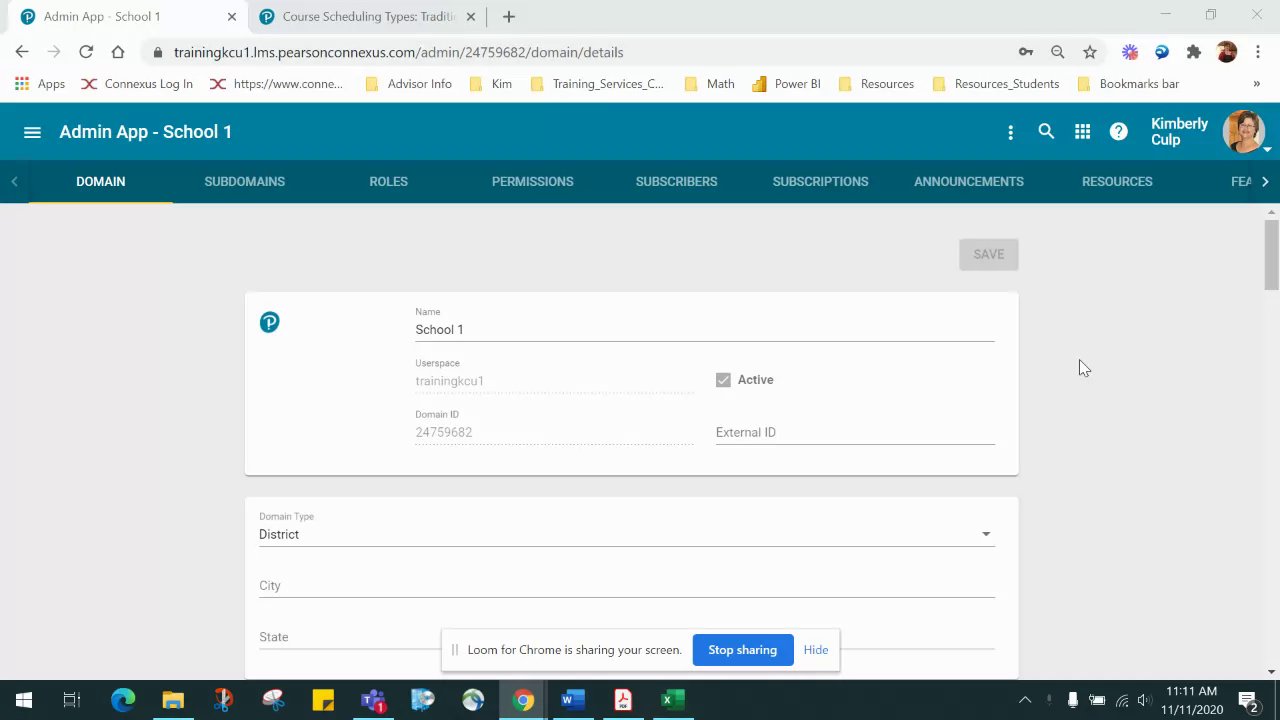Click the search magnifier icon in header
This screenshot has height=720, width=1280.
pyautogui.click(x=1046, y=131)
